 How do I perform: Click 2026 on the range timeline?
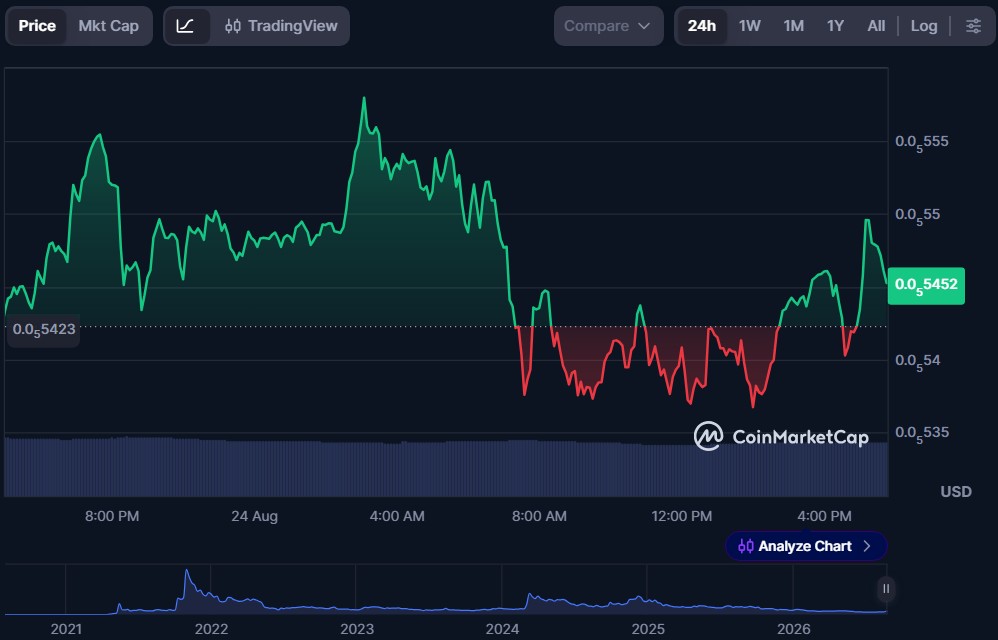tap(794, 629)
